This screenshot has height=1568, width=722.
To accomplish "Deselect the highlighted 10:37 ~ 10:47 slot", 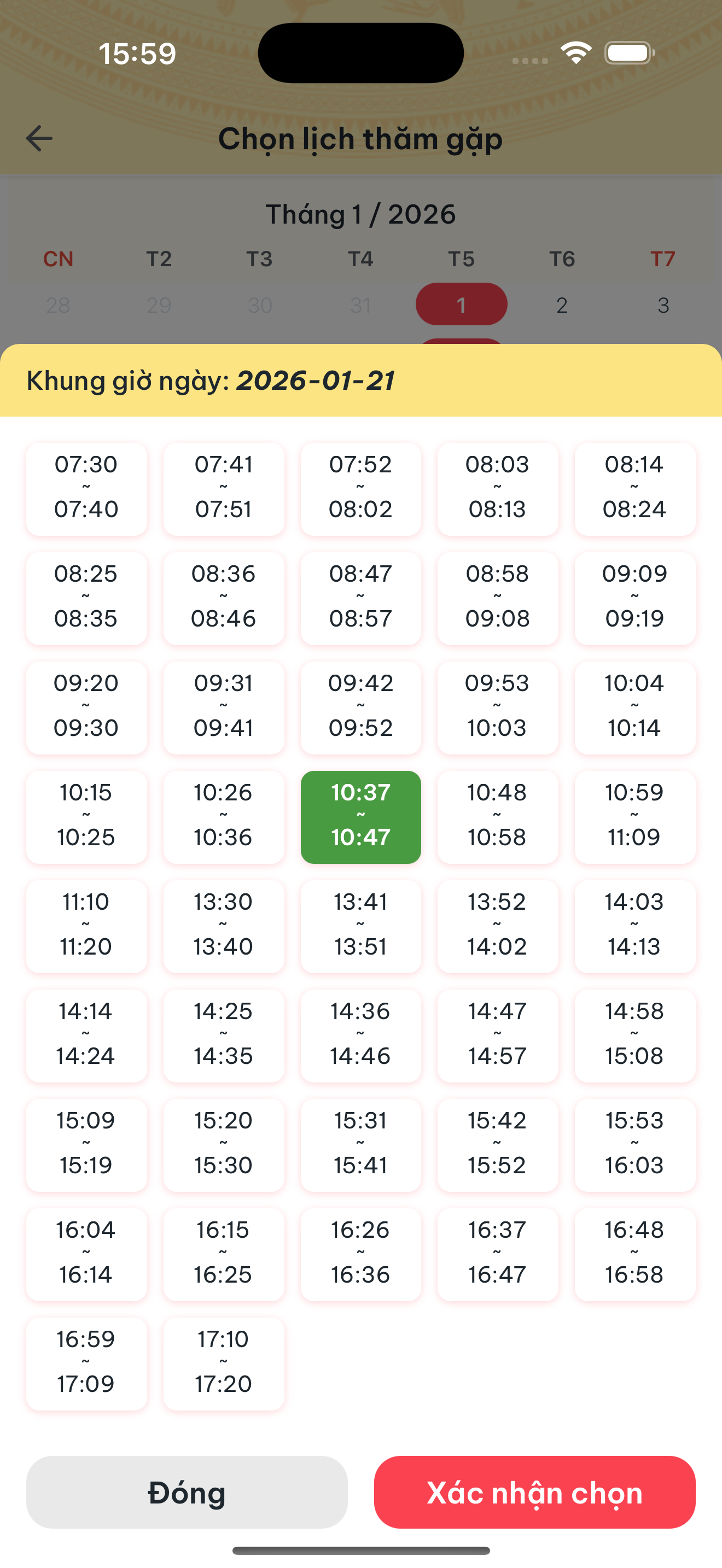I will tap(360, 817).
